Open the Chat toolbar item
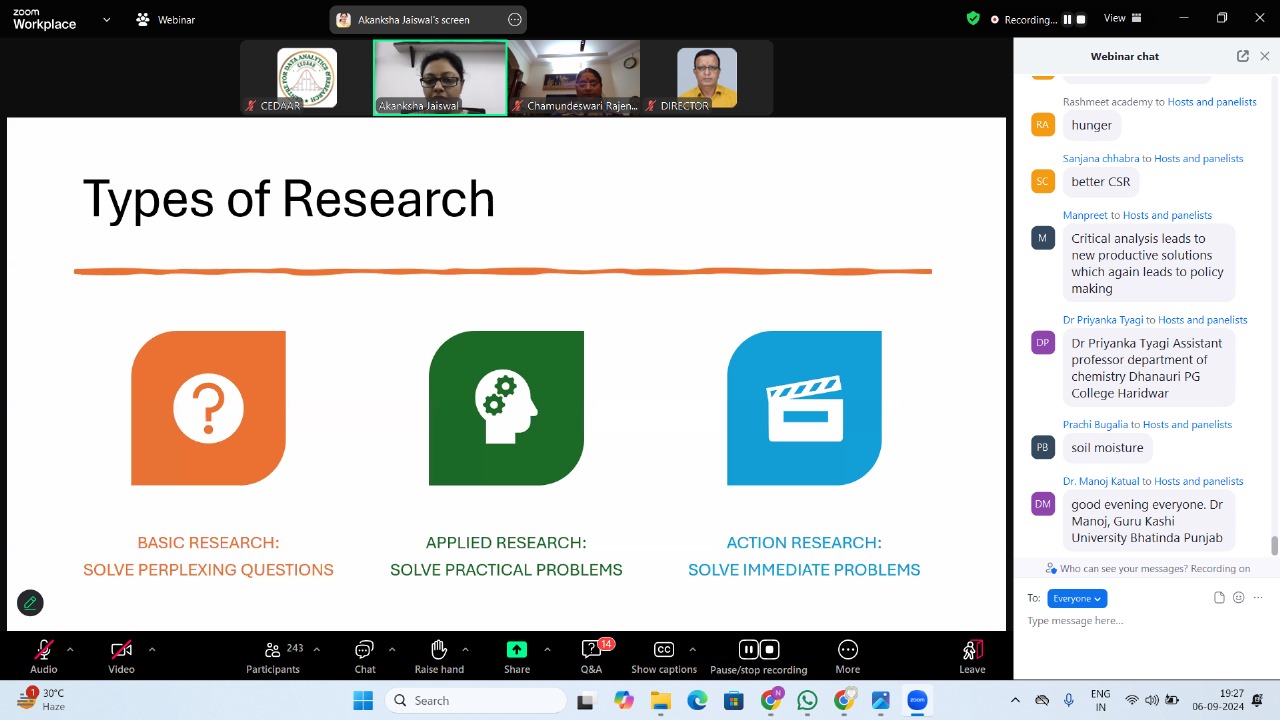The width and height of the screenshot is (1280, 720). point(364,650)
